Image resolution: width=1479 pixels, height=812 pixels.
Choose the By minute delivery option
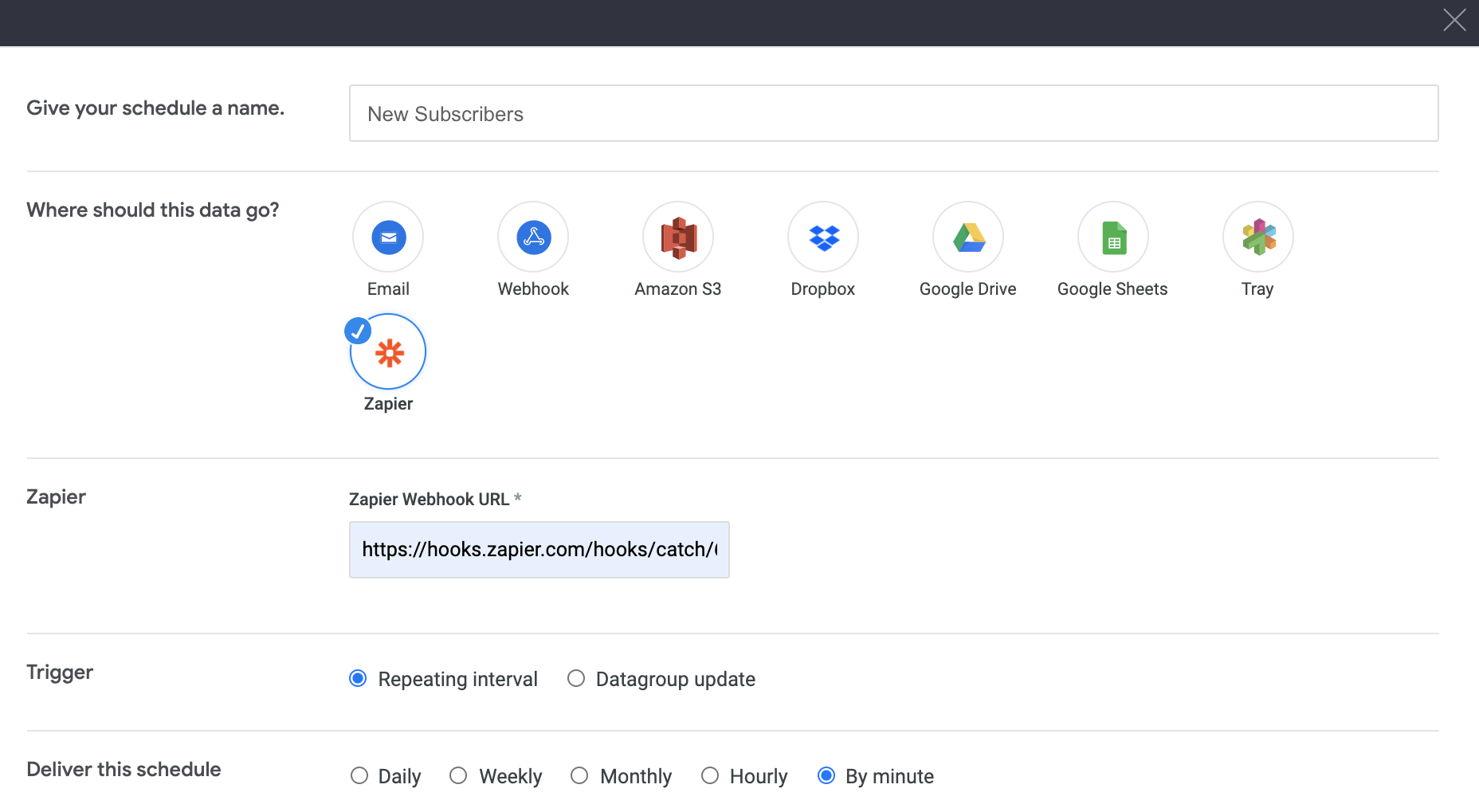[x=826, y=775]
